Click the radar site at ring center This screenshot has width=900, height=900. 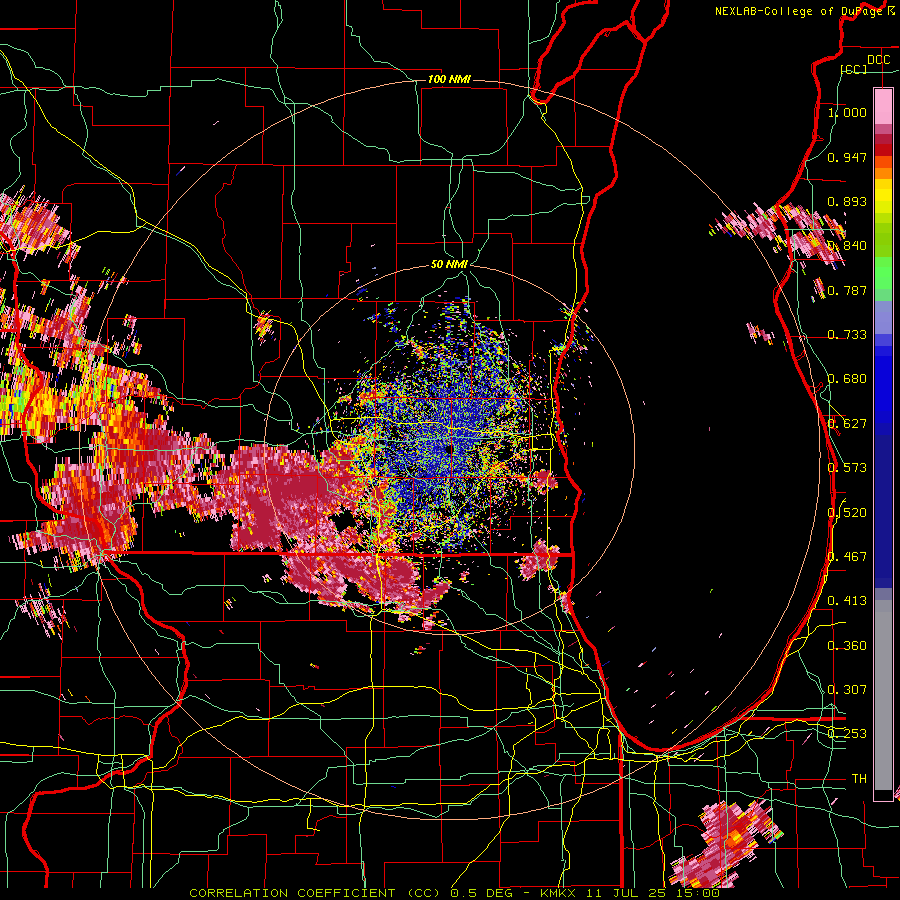[x=449, y=449]
